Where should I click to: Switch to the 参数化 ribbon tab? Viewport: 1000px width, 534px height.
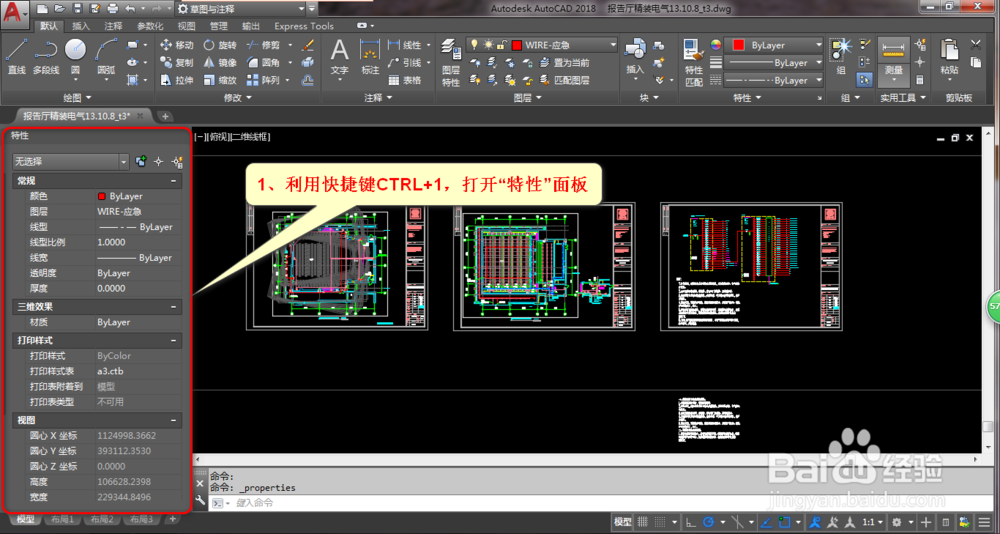point(150,26)
